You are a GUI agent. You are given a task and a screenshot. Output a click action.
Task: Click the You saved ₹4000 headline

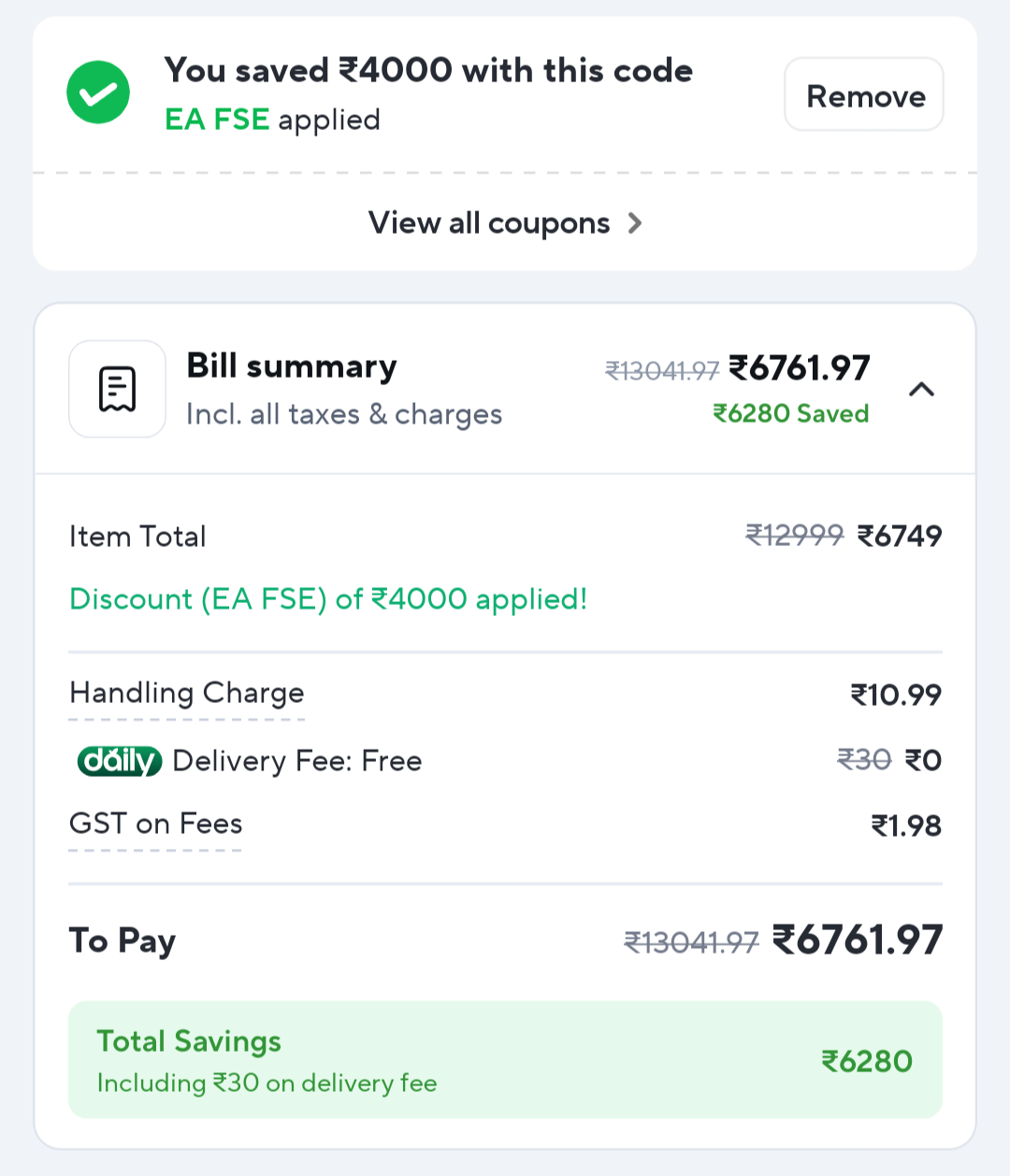pos(428,71)
